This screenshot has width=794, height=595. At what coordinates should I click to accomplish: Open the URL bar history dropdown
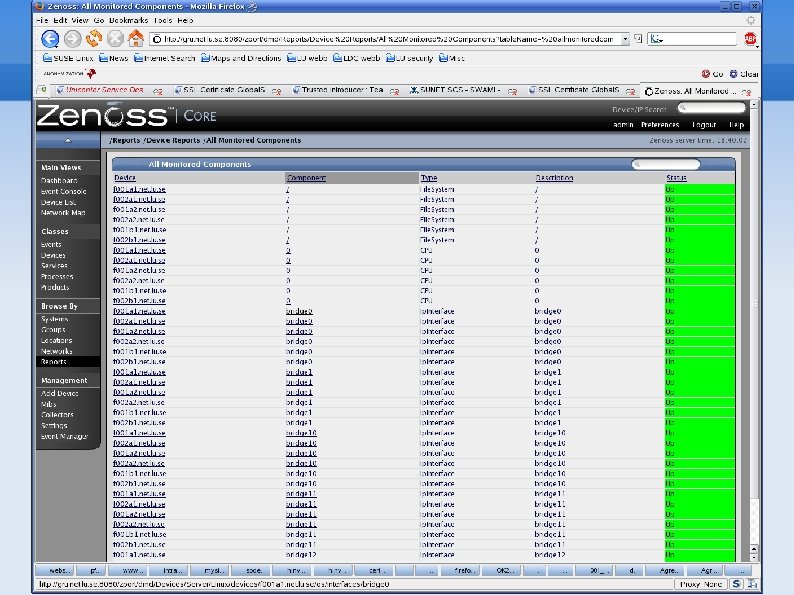click(625, 39)
